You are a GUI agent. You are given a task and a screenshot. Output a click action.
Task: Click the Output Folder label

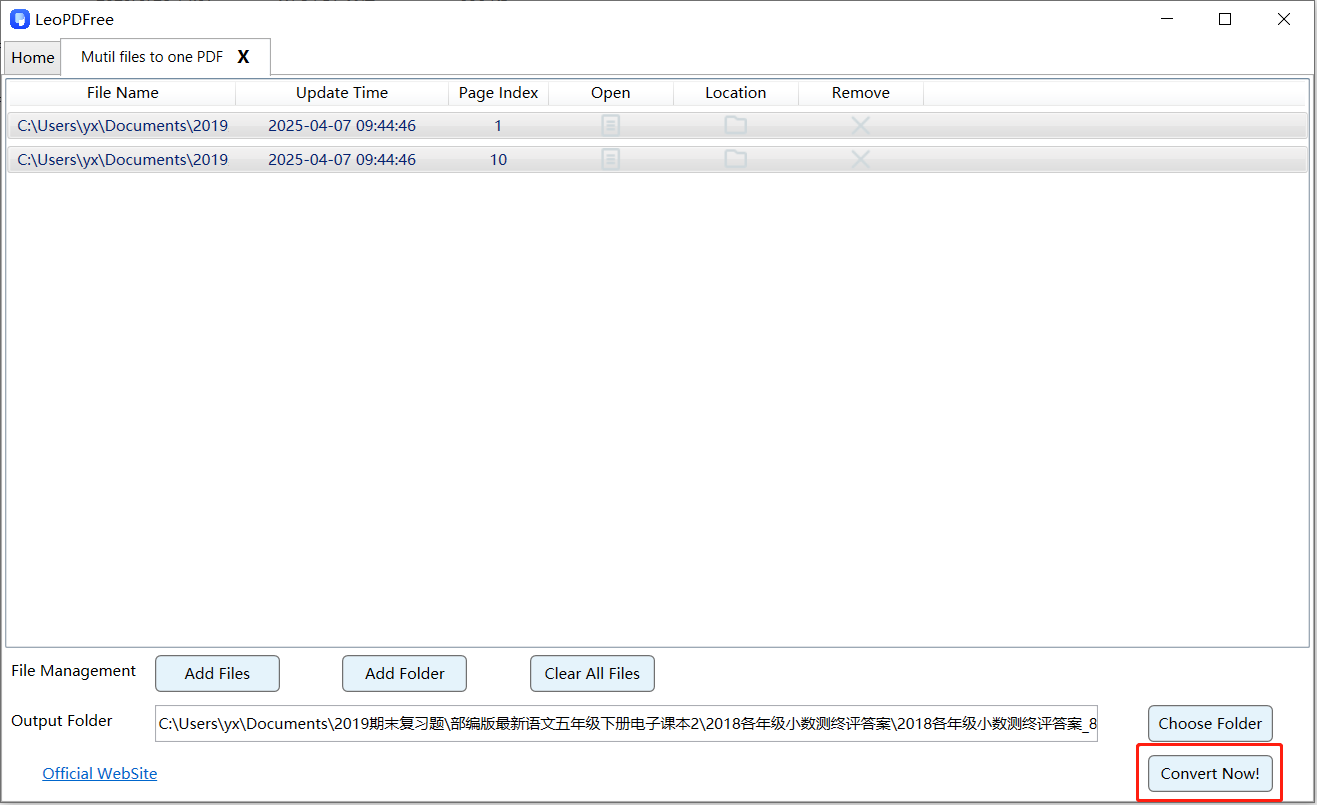pyautogui.click(x=62, y=721)
